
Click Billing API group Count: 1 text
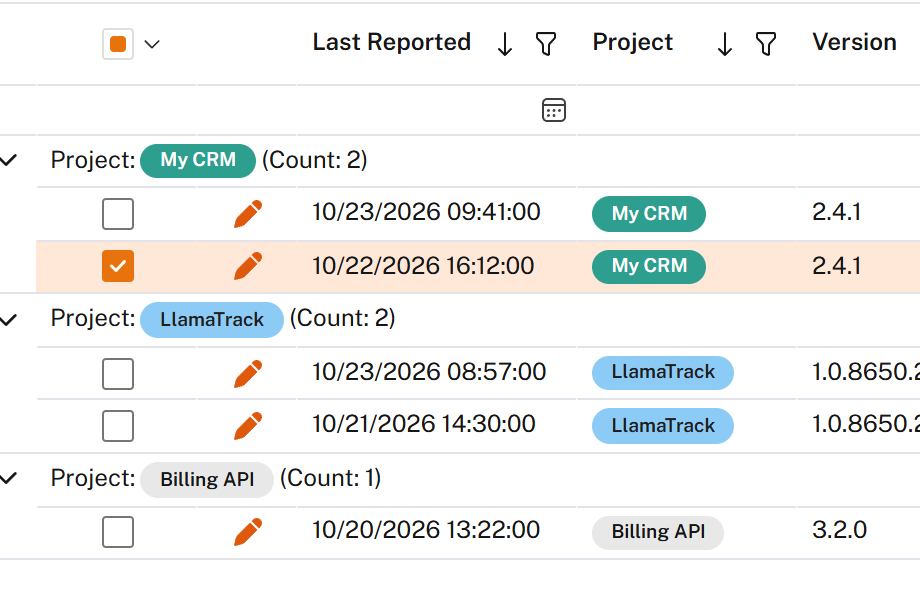(330, 479)
